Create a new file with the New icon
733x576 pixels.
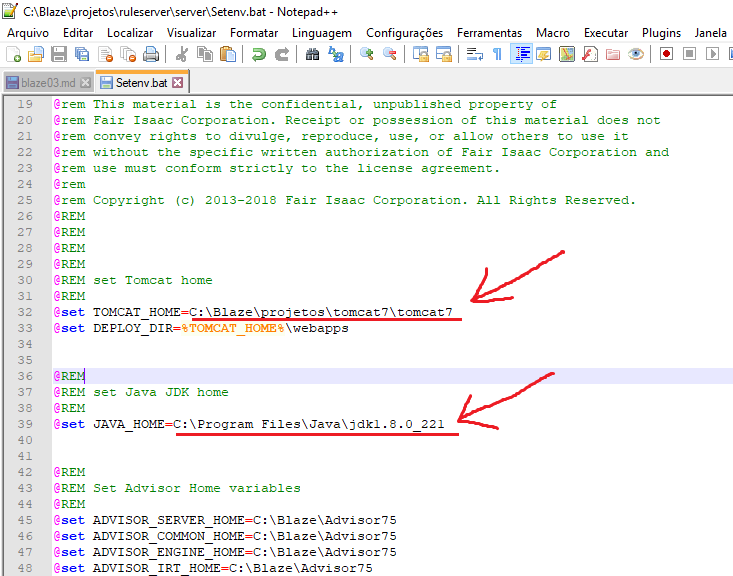14,54
